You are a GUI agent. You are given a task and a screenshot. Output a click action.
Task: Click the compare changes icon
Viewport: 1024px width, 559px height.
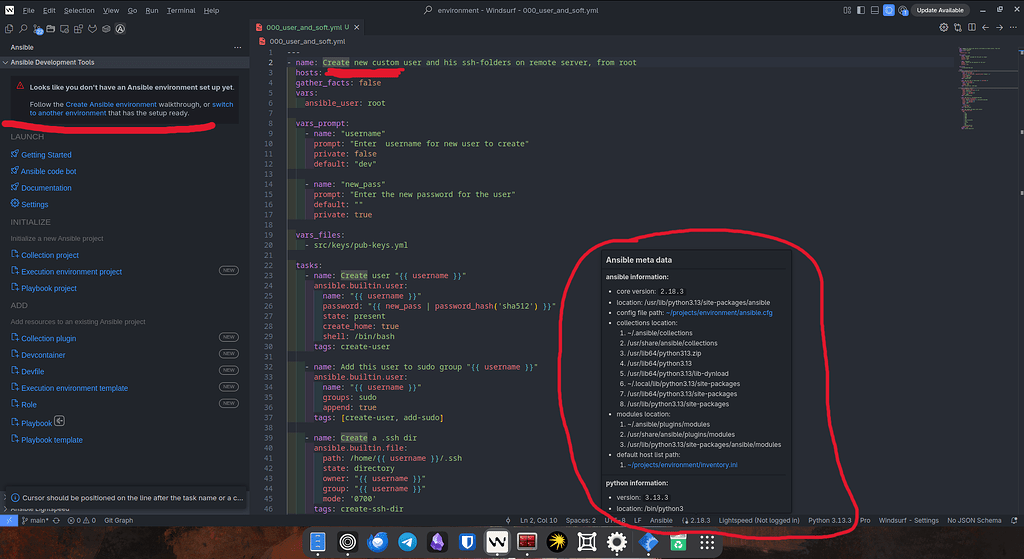click(957, 27)
